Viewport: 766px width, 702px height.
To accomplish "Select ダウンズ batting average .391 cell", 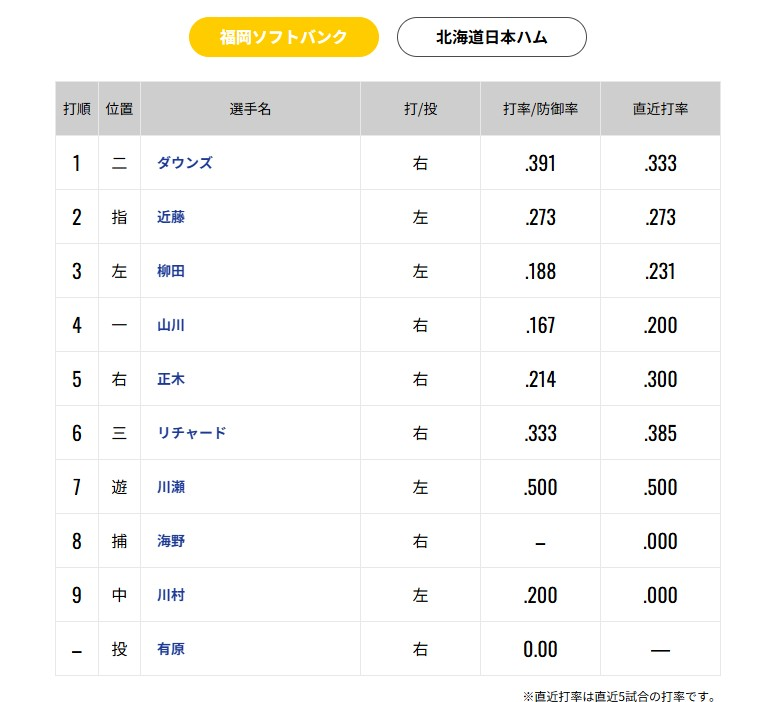I will (540, 163).
